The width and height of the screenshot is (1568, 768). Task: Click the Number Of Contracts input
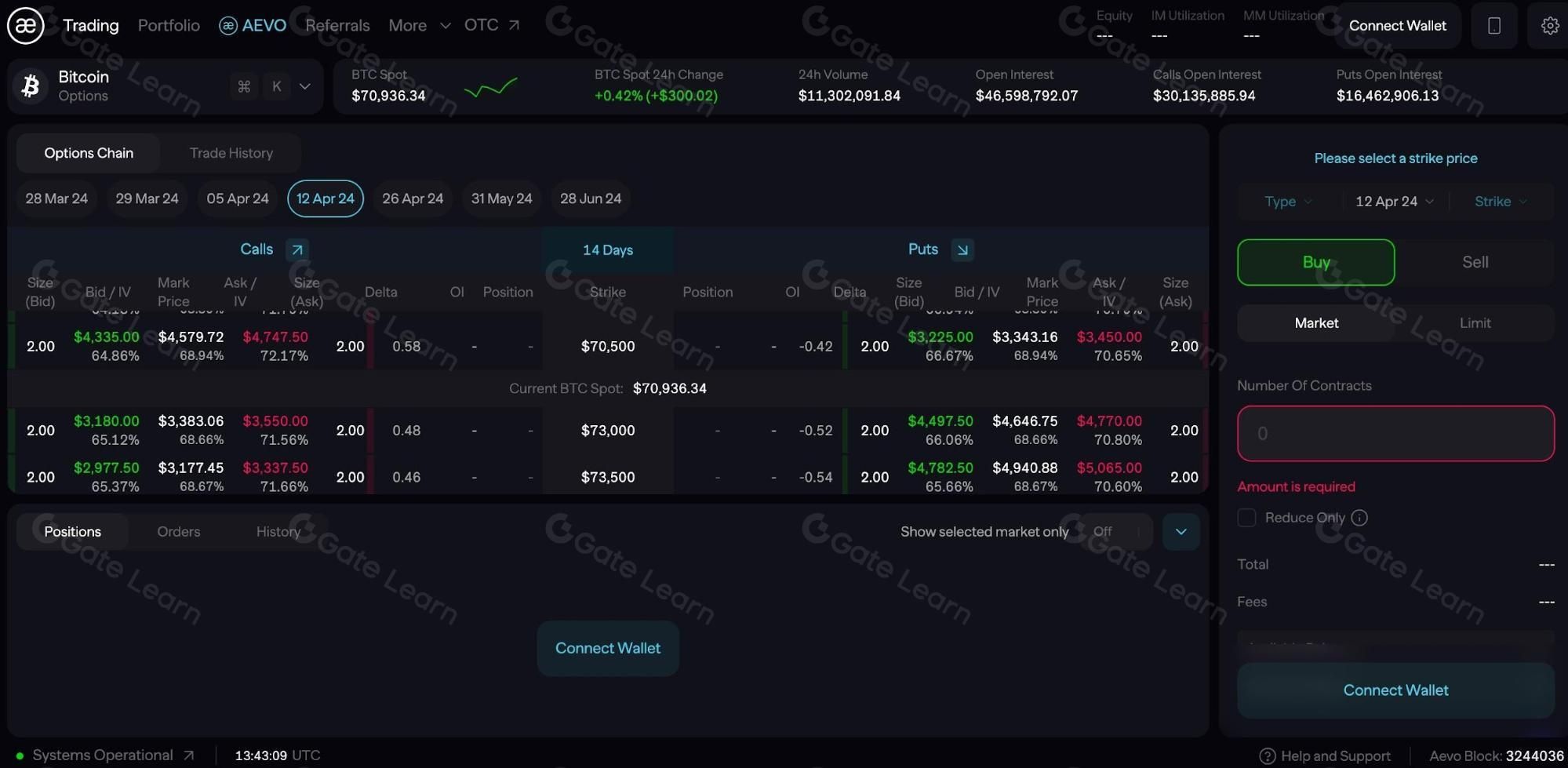pos(1396,434)
